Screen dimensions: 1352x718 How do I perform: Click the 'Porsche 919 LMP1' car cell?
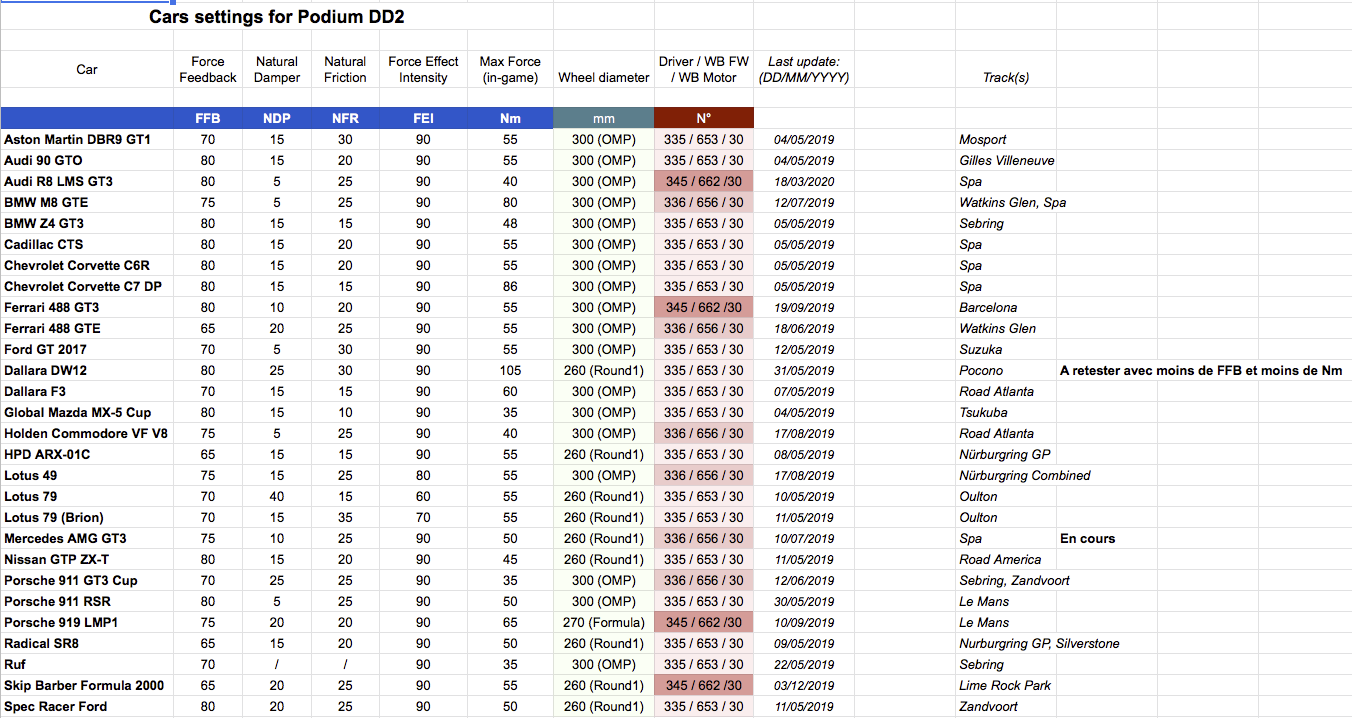(x=87, y=622)
